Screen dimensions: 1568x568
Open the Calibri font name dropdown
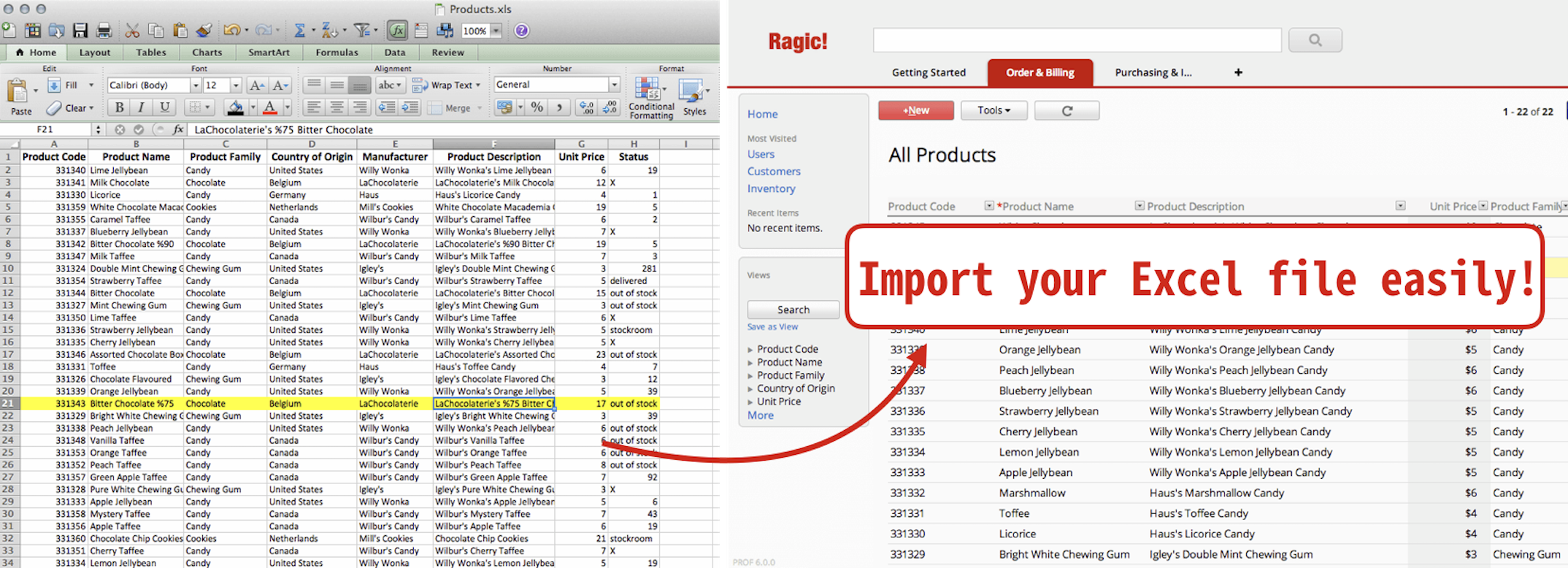pyautogui.click(x=196, y=85)
